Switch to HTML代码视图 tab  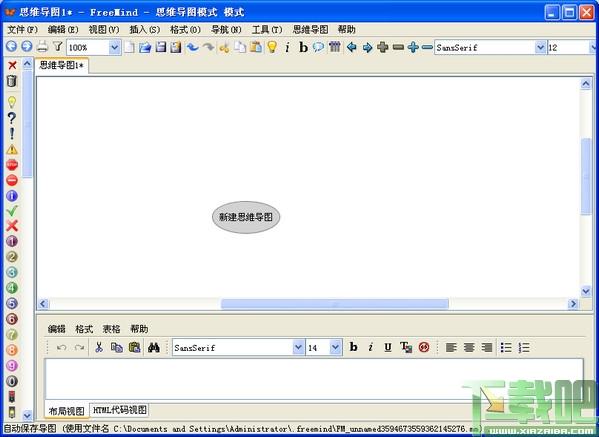(x=120, y=410)
